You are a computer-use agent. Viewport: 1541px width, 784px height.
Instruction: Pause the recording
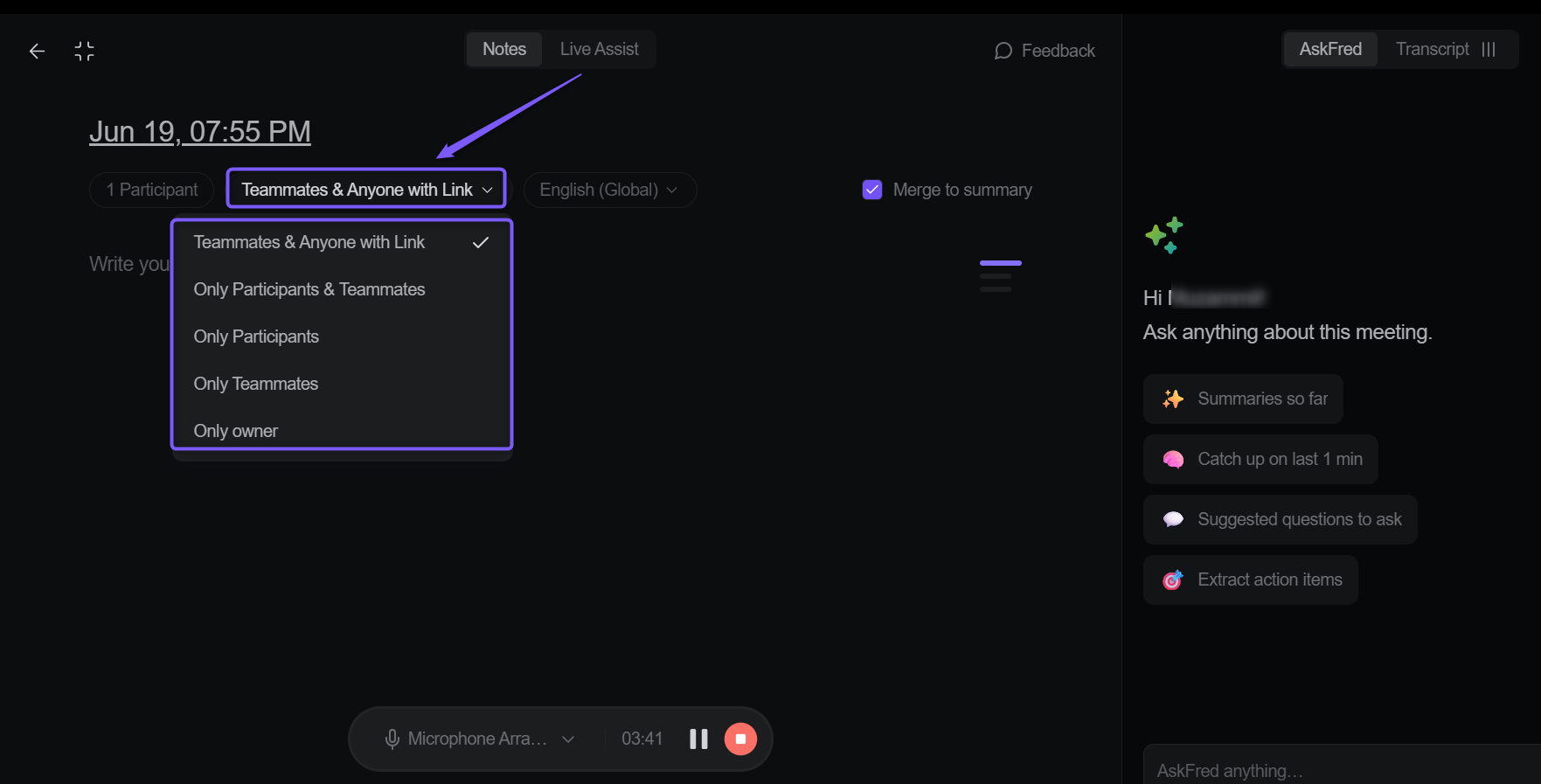point(698,739)
